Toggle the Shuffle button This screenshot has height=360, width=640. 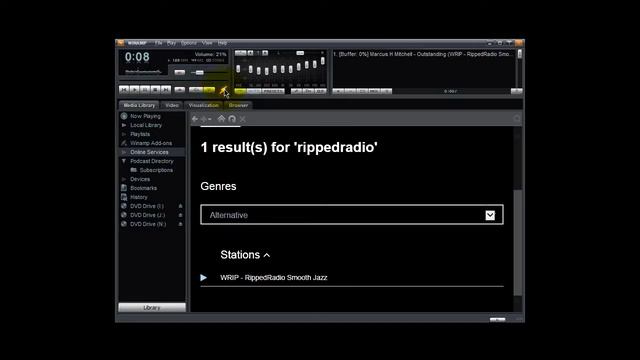tap(196, 89)
